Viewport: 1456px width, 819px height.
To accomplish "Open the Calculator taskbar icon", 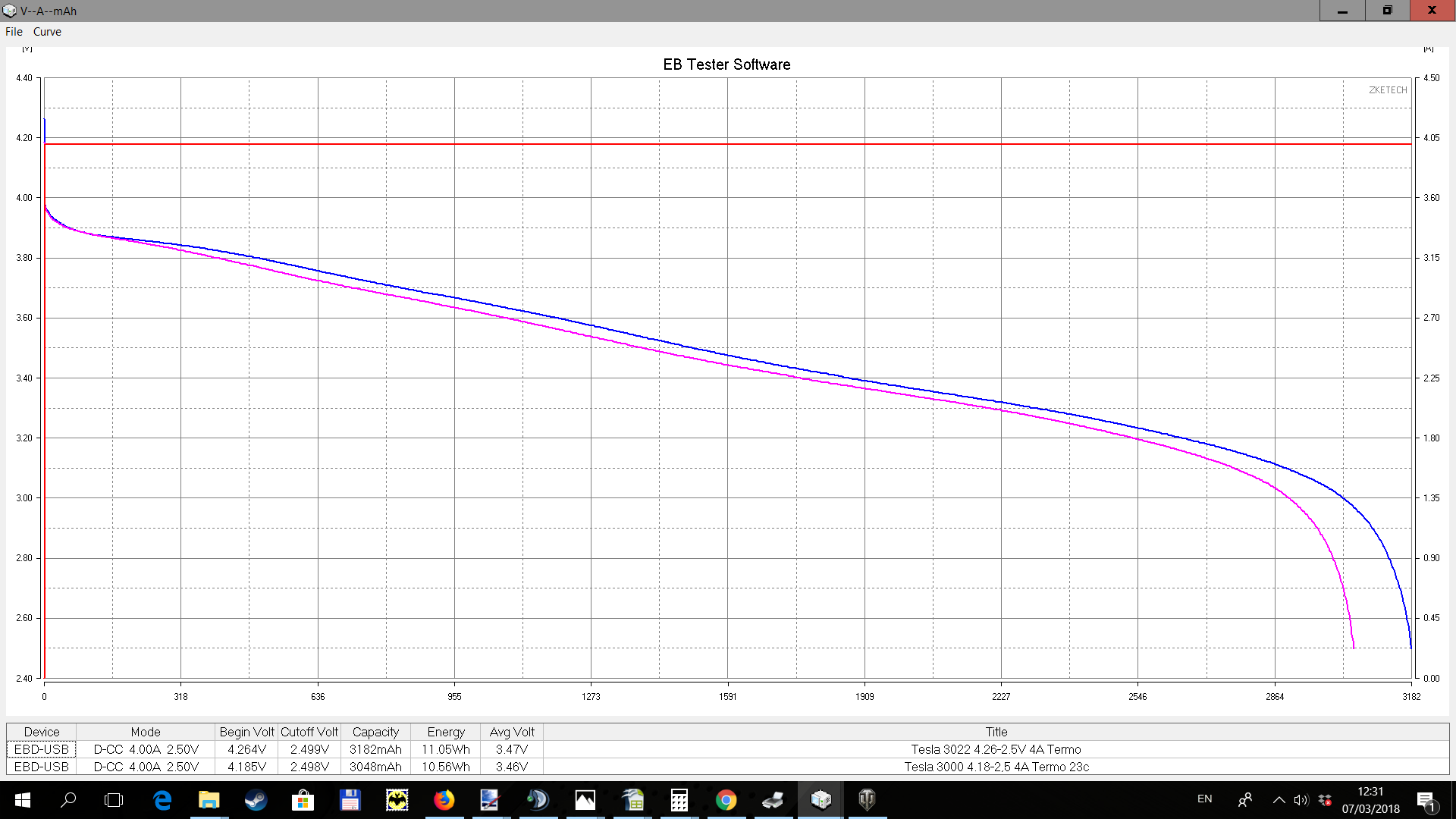I will click(679, 799).
